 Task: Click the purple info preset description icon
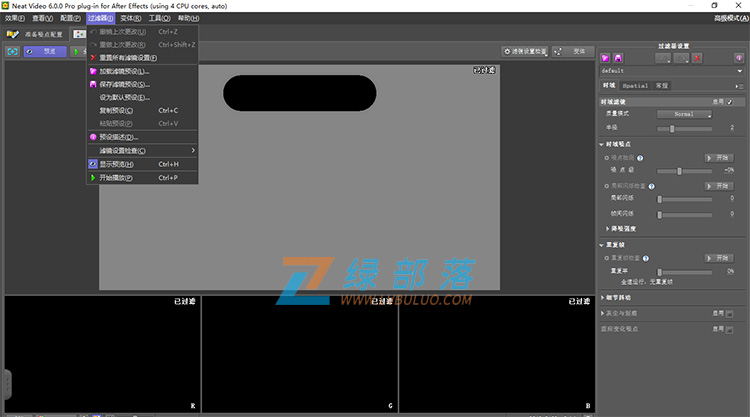click(739, 58)
